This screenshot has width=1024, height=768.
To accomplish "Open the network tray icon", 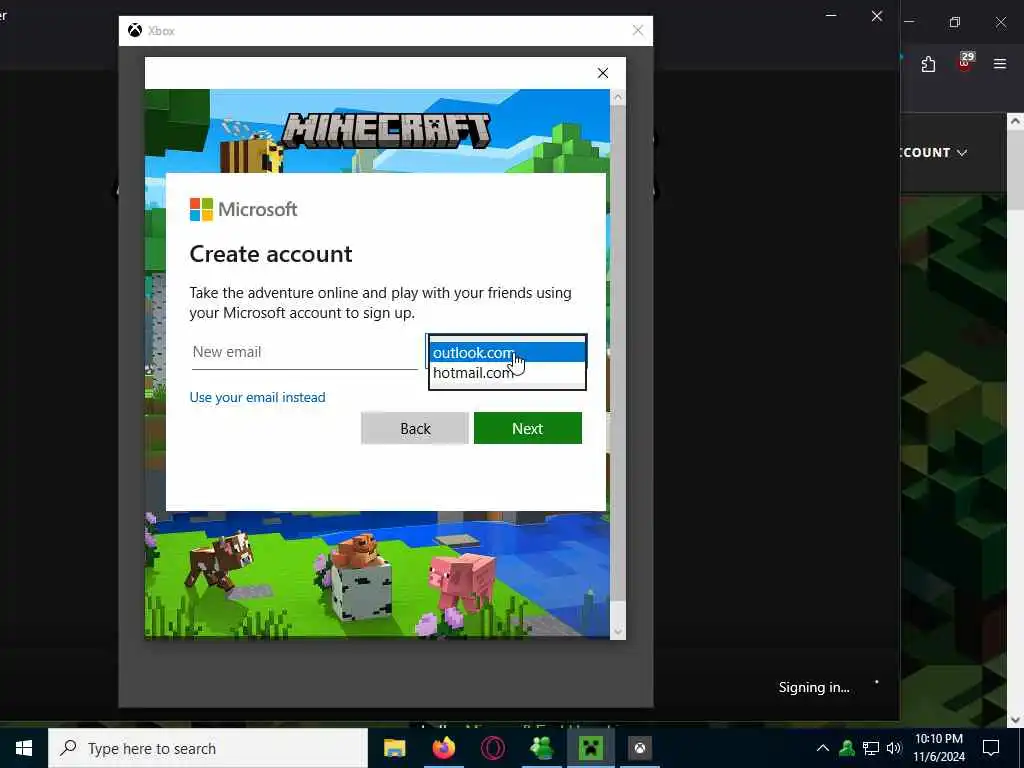I will [871, 748].
